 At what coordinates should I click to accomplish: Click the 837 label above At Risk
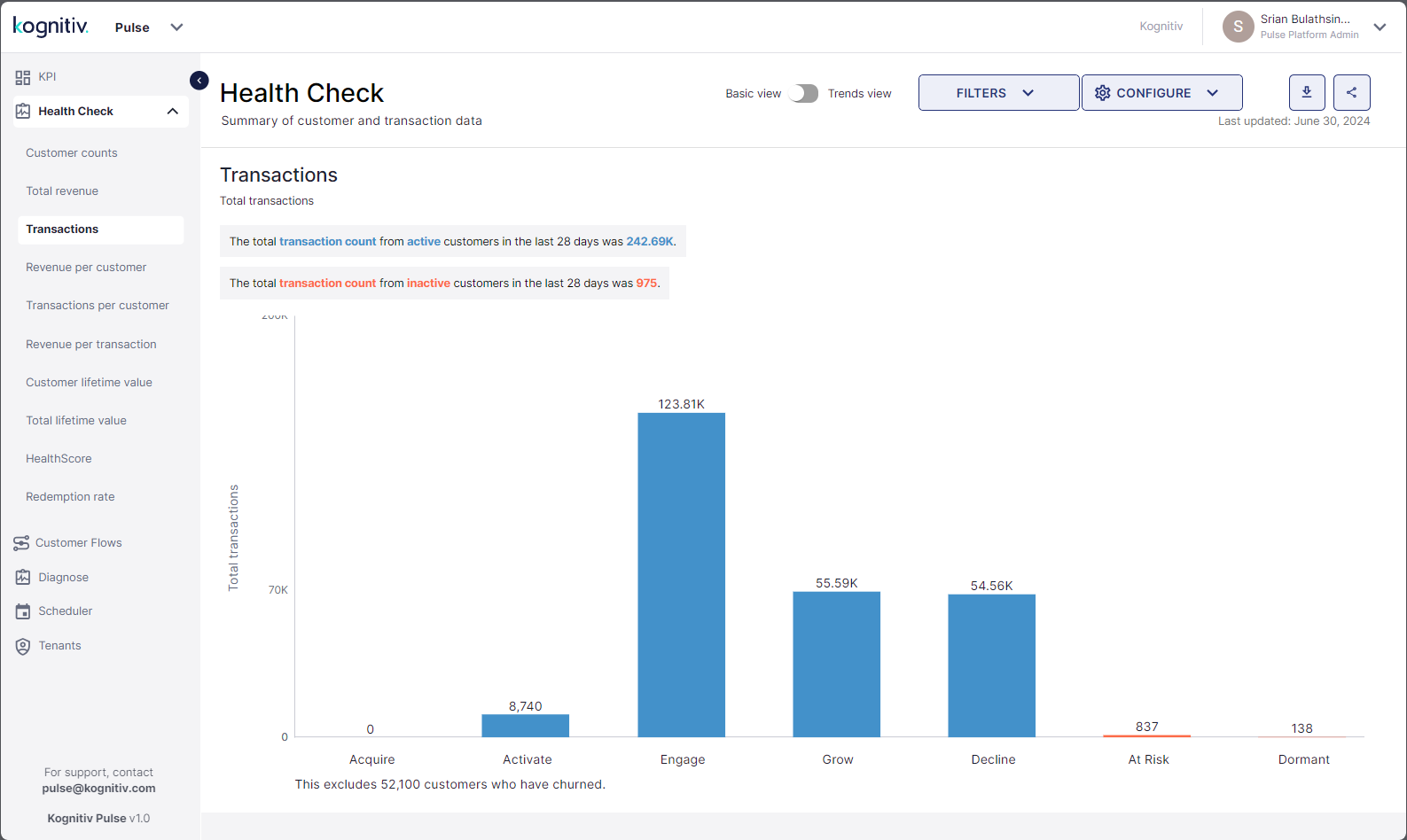(x=1147, y=727)
